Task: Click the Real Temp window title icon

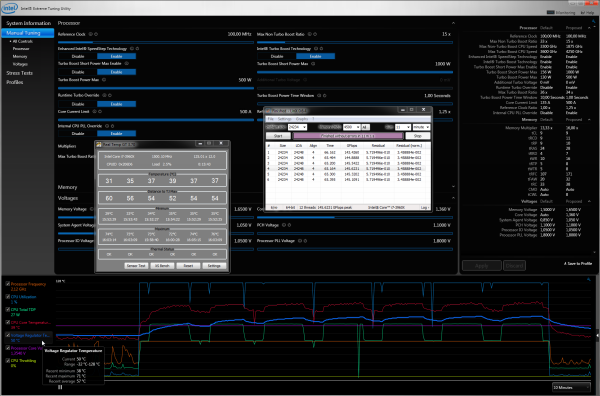Action: (99, 144)
